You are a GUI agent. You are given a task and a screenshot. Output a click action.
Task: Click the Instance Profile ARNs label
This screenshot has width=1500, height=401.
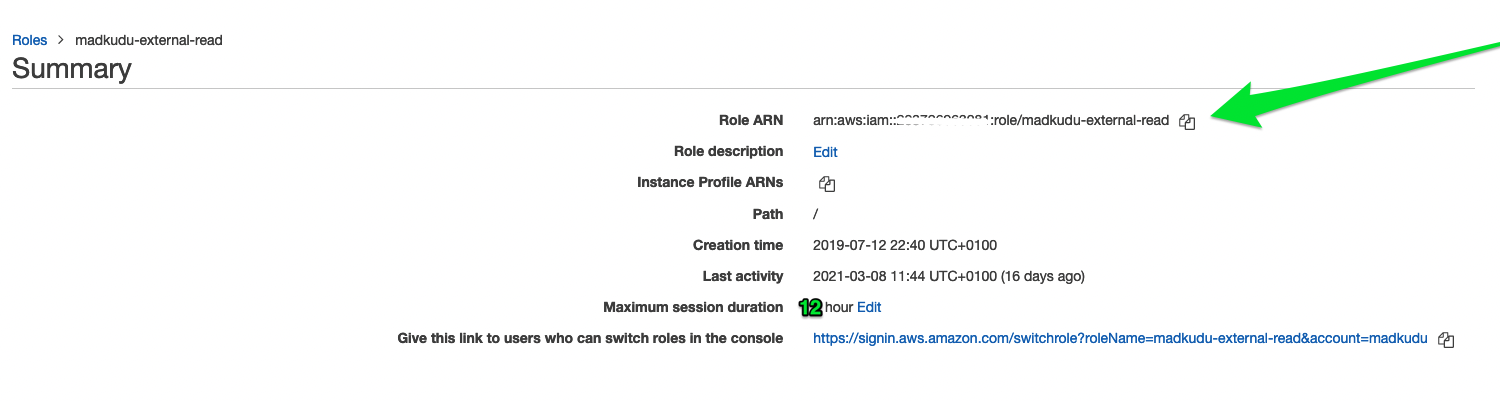710,182
